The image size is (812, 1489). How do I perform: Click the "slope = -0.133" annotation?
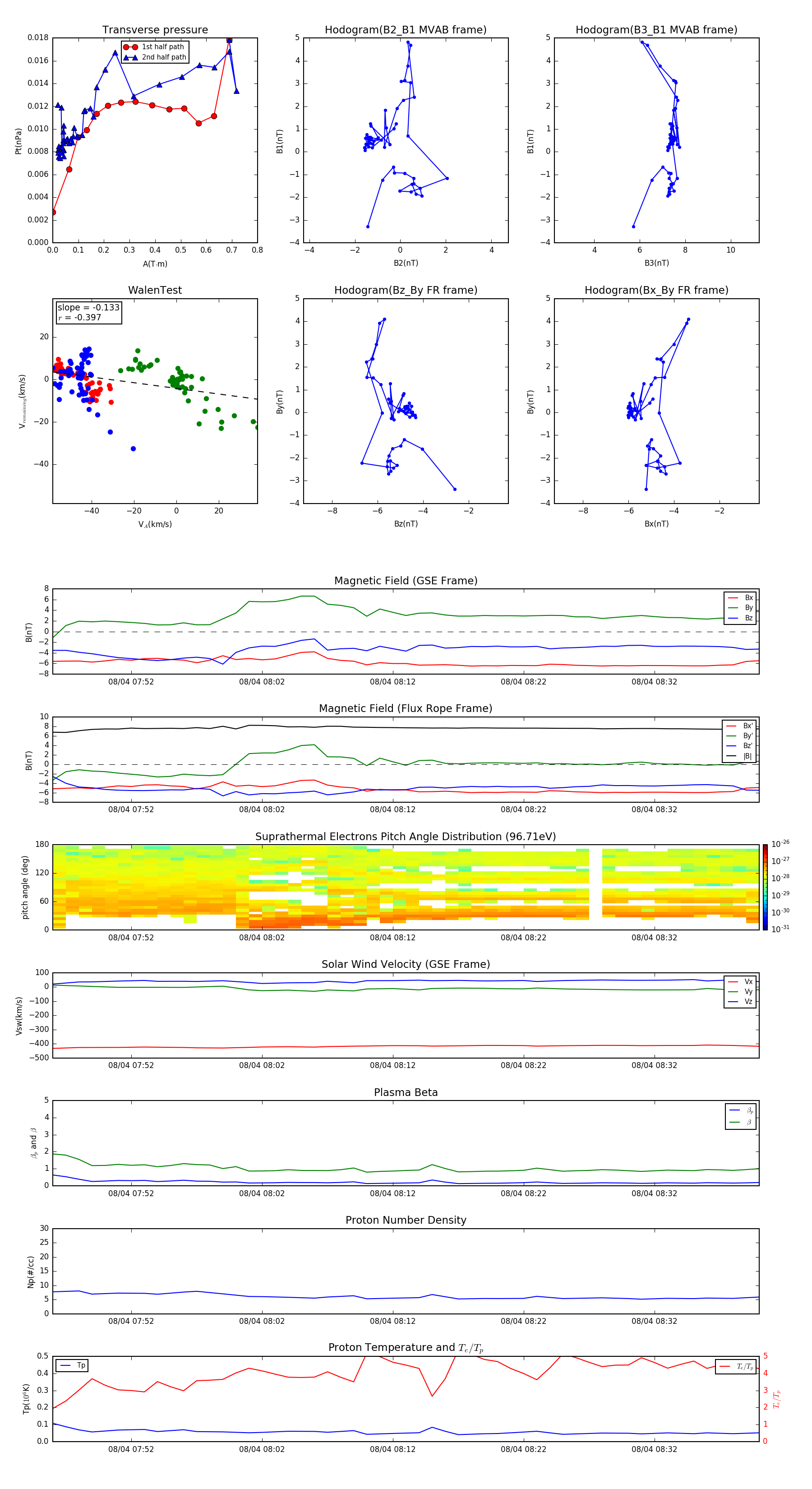point(88,308)
